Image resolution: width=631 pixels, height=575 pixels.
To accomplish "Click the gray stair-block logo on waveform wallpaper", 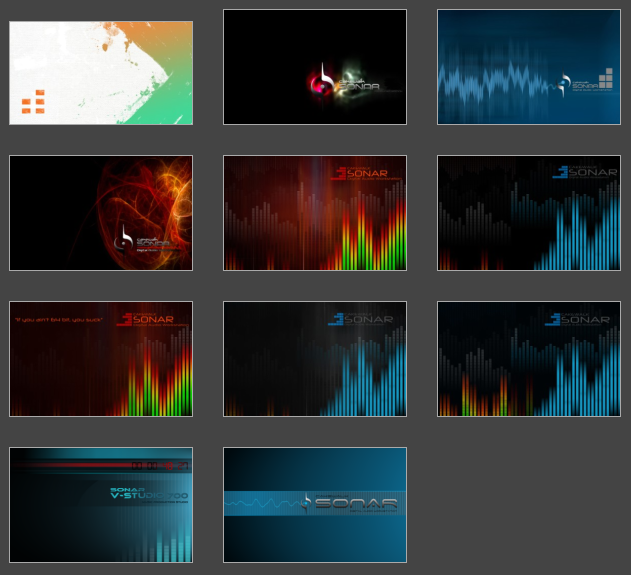I will [x=605, y=78].
